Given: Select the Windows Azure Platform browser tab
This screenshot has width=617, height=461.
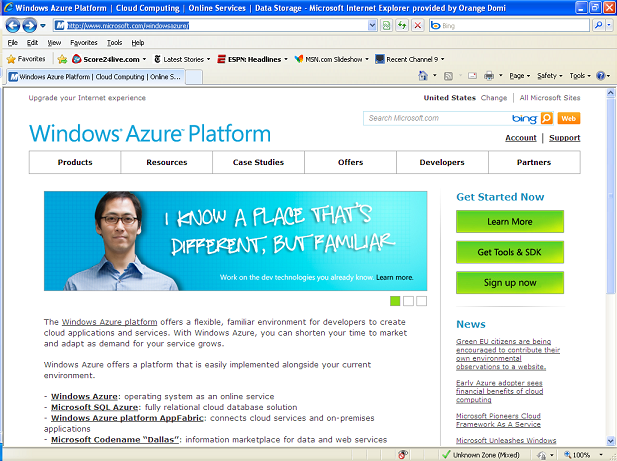Looking at the screenshot, I should click(96, 77).
